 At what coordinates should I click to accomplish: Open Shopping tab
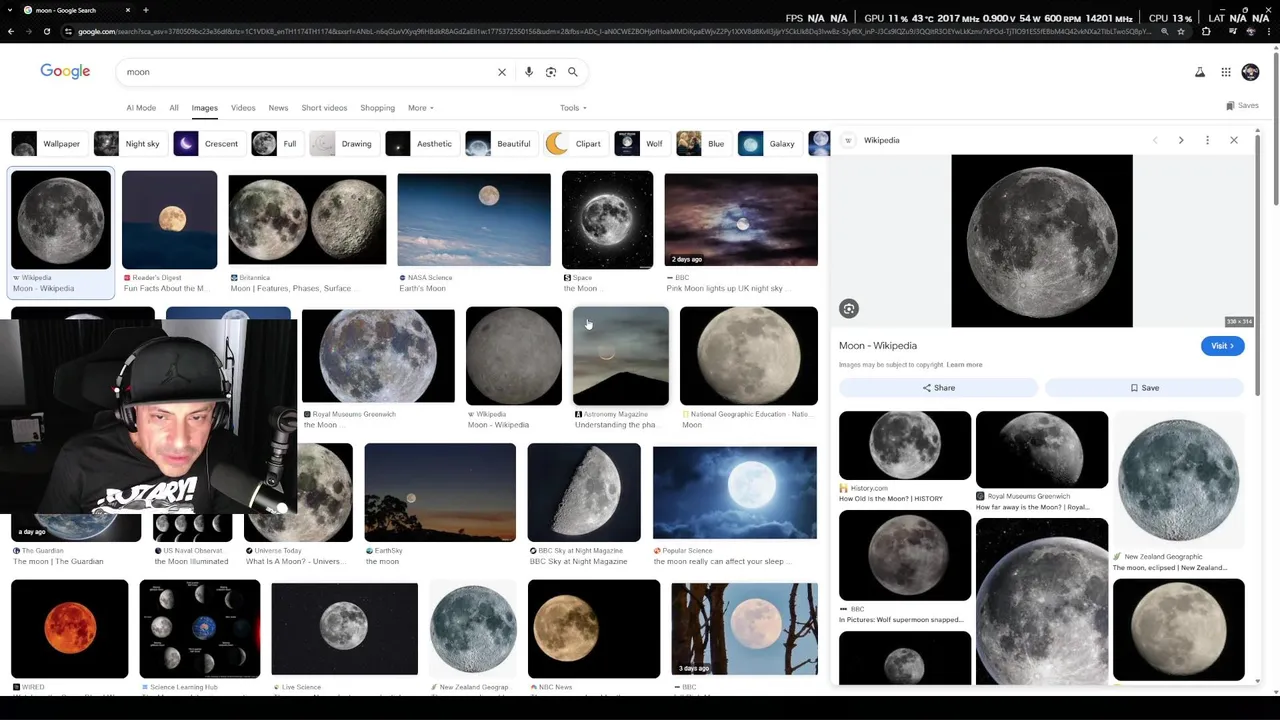coord(377,107)
